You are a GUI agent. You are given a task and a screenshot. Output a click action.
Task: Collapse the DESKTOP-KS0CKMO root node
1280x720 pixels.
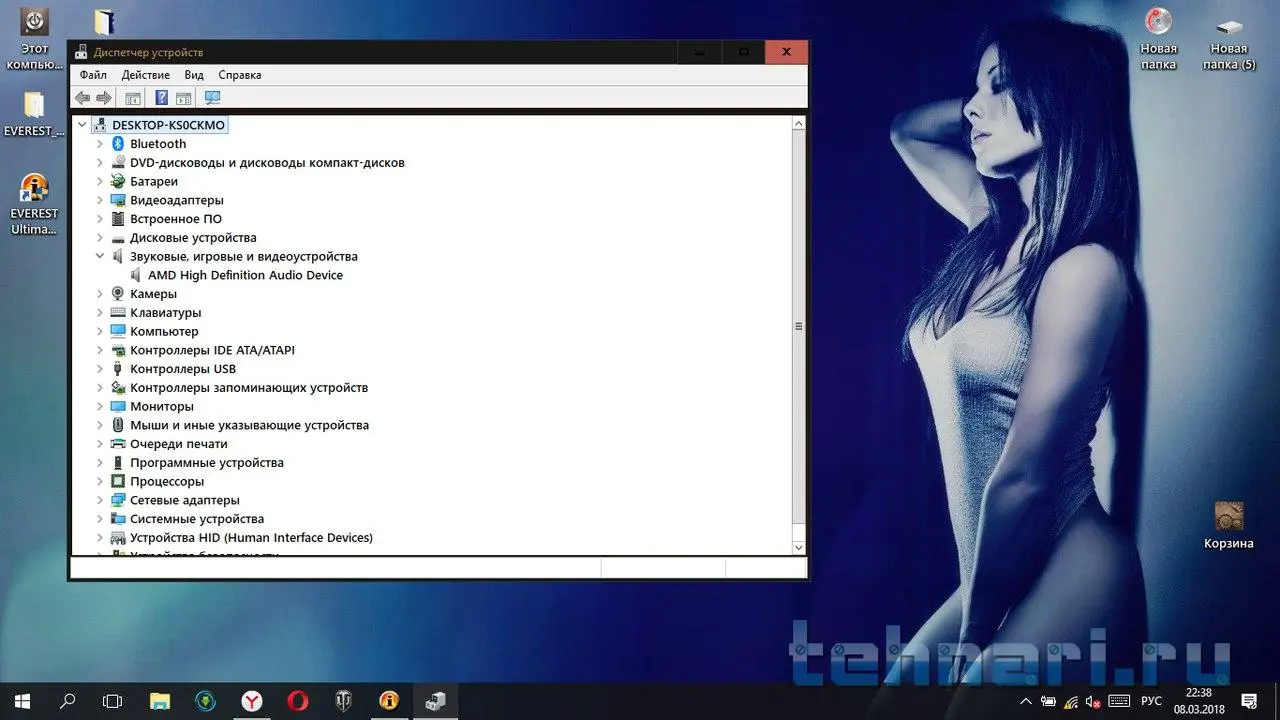coord(82,125)
